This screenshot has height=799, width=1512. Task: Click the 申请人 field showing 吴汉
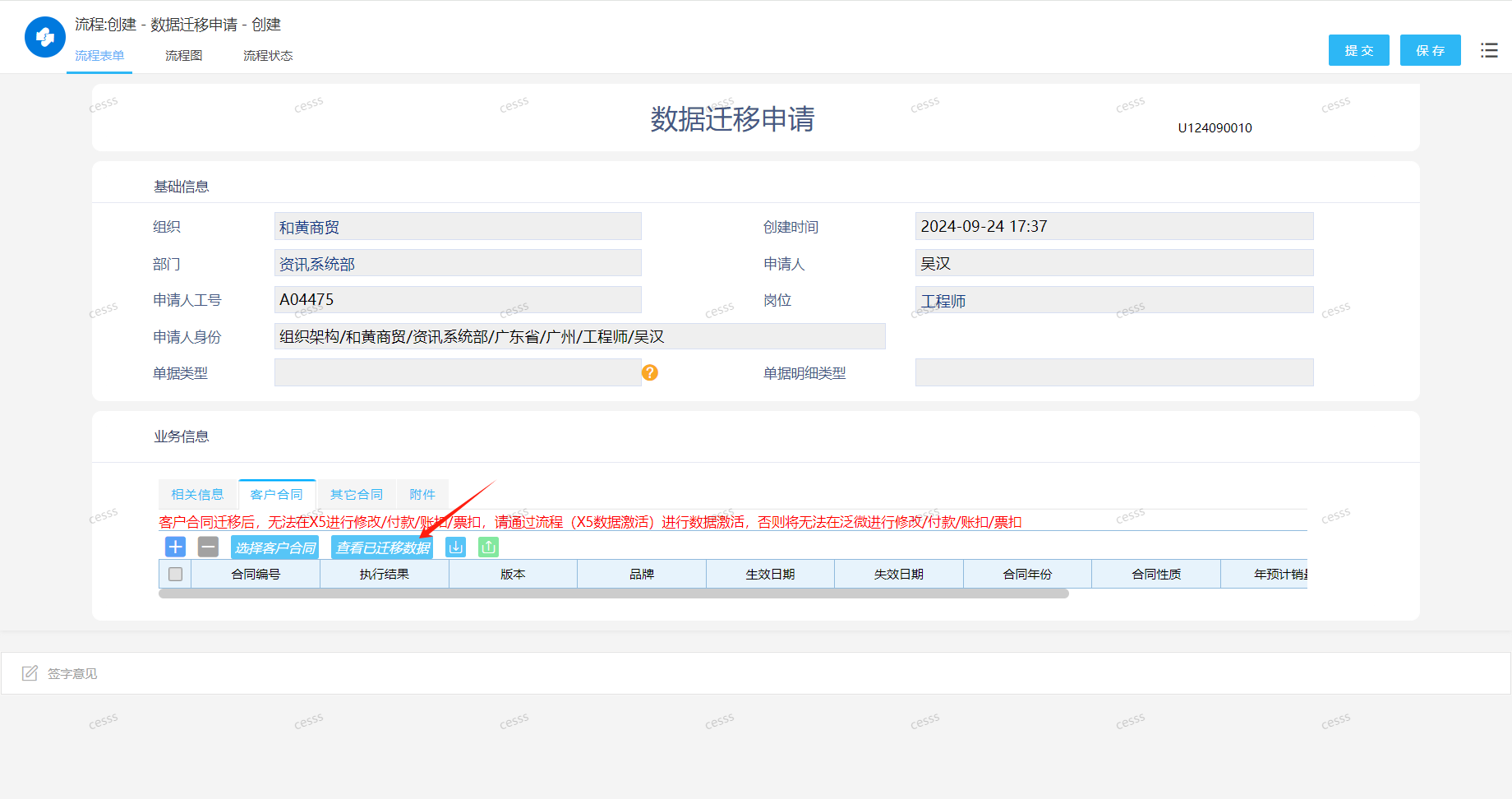click(x=1114, y=263)
